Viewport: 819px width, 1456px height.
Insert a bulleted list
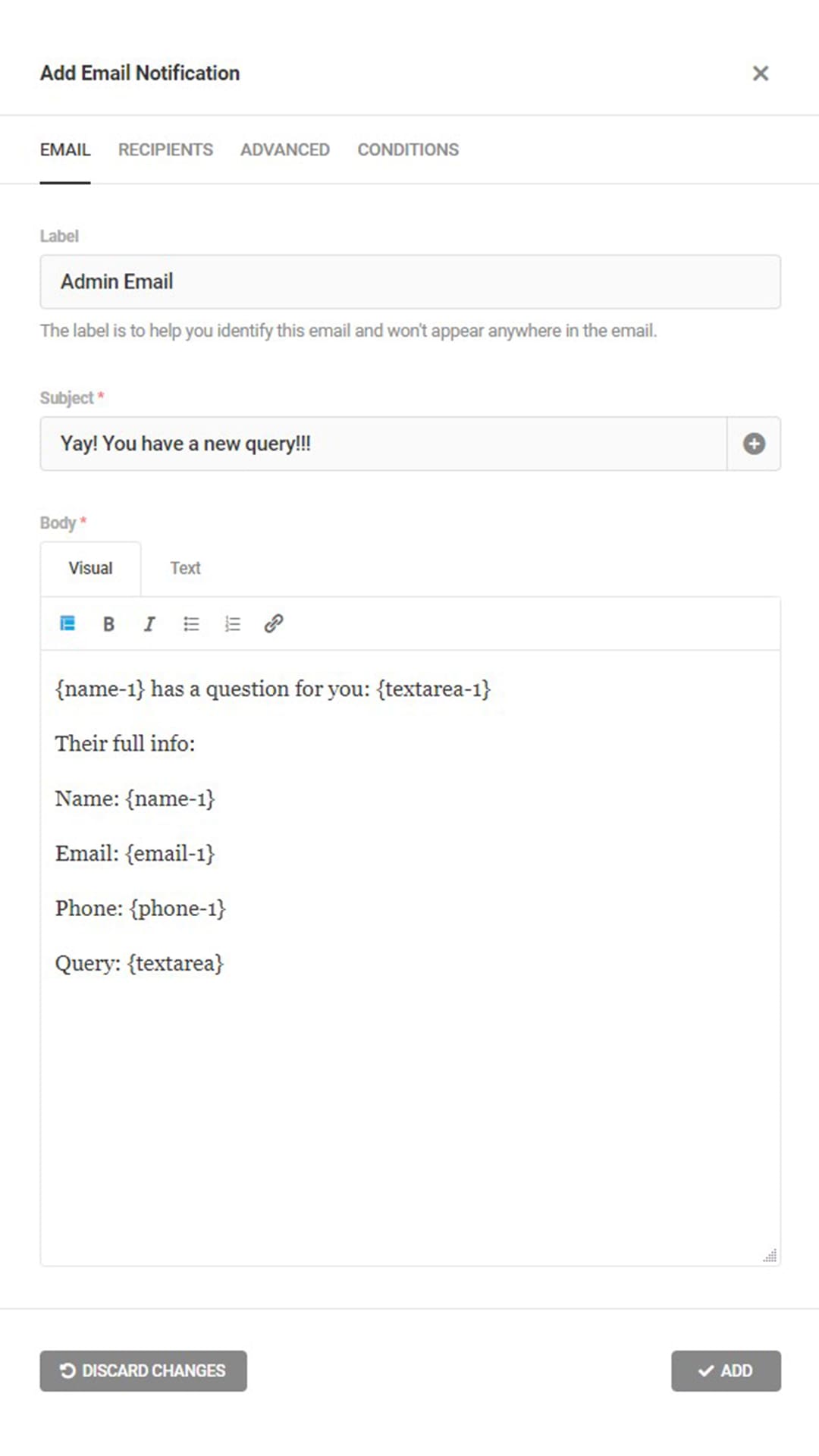click(190, 623)
